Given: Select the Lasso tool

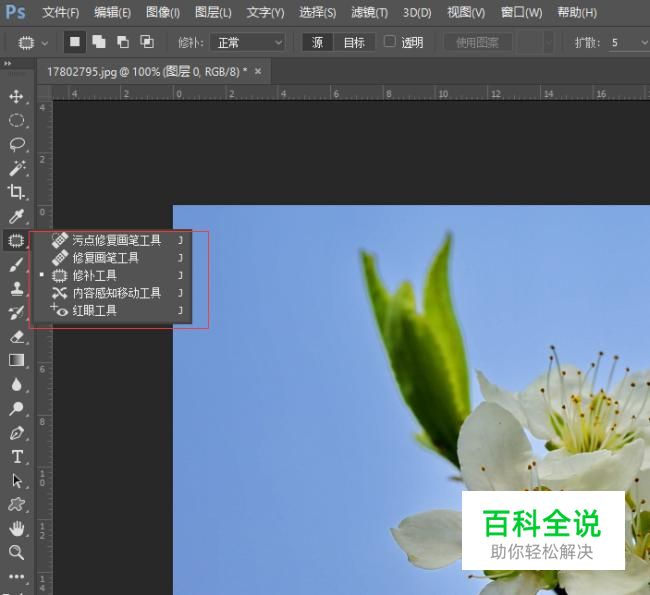Looking at the screenshot, I should click(16, 145).
